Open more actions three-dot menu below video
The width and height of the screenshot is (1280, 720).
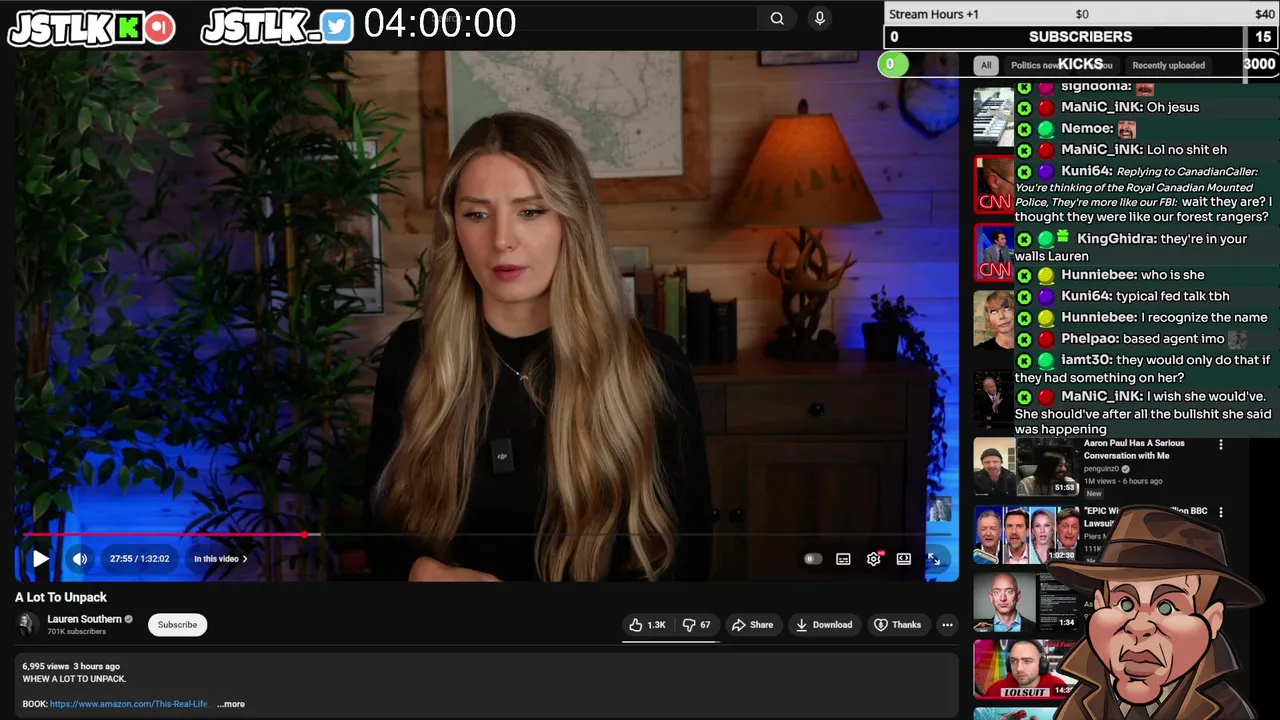pyautogui.click(x=947, y=625)
